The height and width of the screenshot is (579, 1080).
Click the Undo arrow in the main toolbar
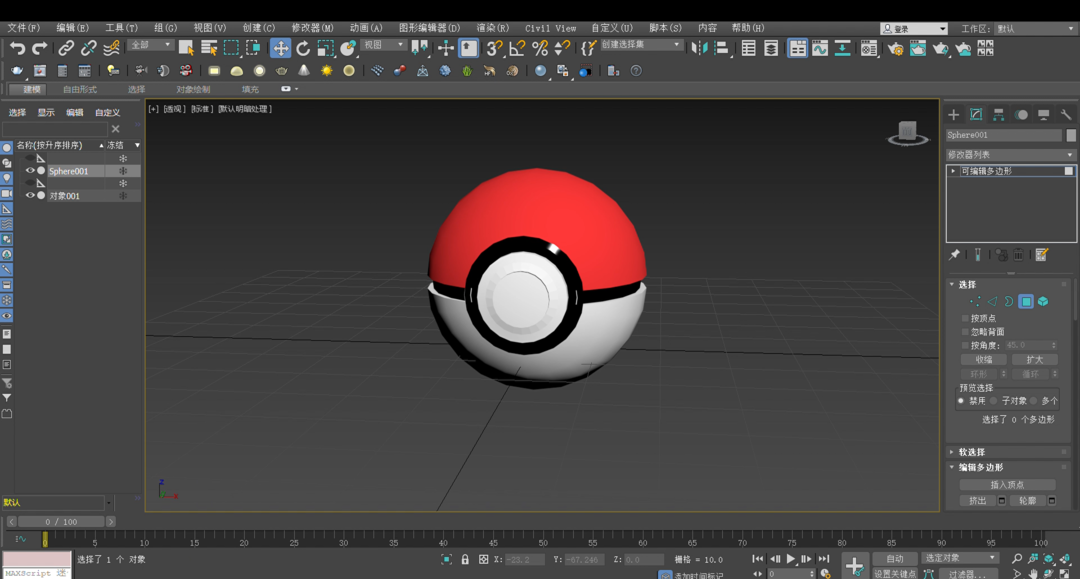tap(17, 48)
